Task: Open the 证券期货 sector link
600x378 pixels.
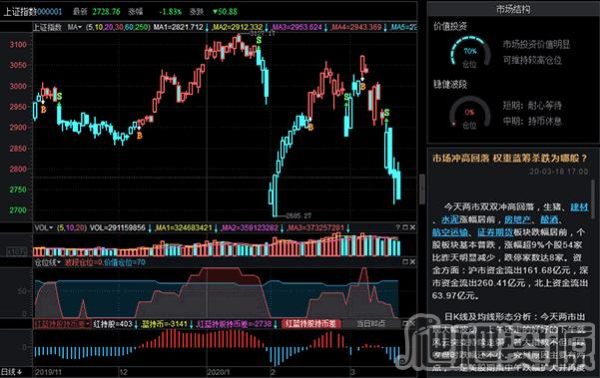Action: (495, 232)
